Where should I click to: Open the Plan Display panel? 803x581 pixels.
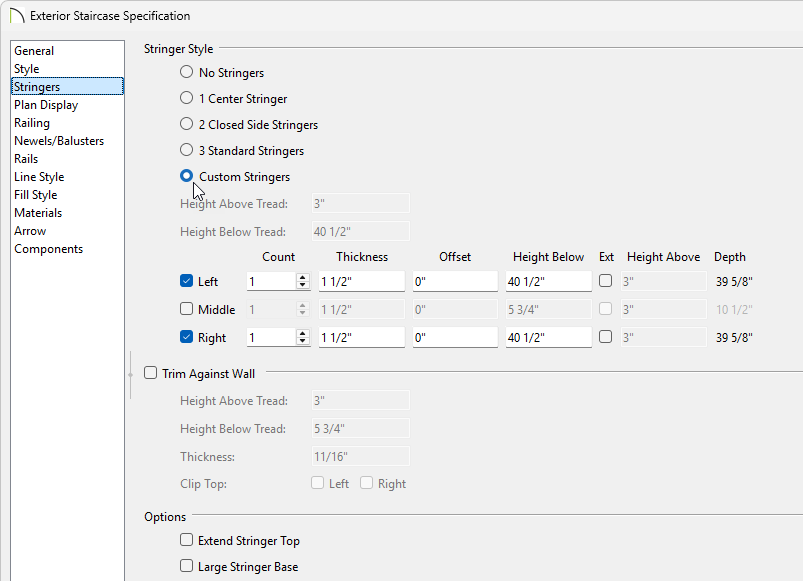click(46, 105)
